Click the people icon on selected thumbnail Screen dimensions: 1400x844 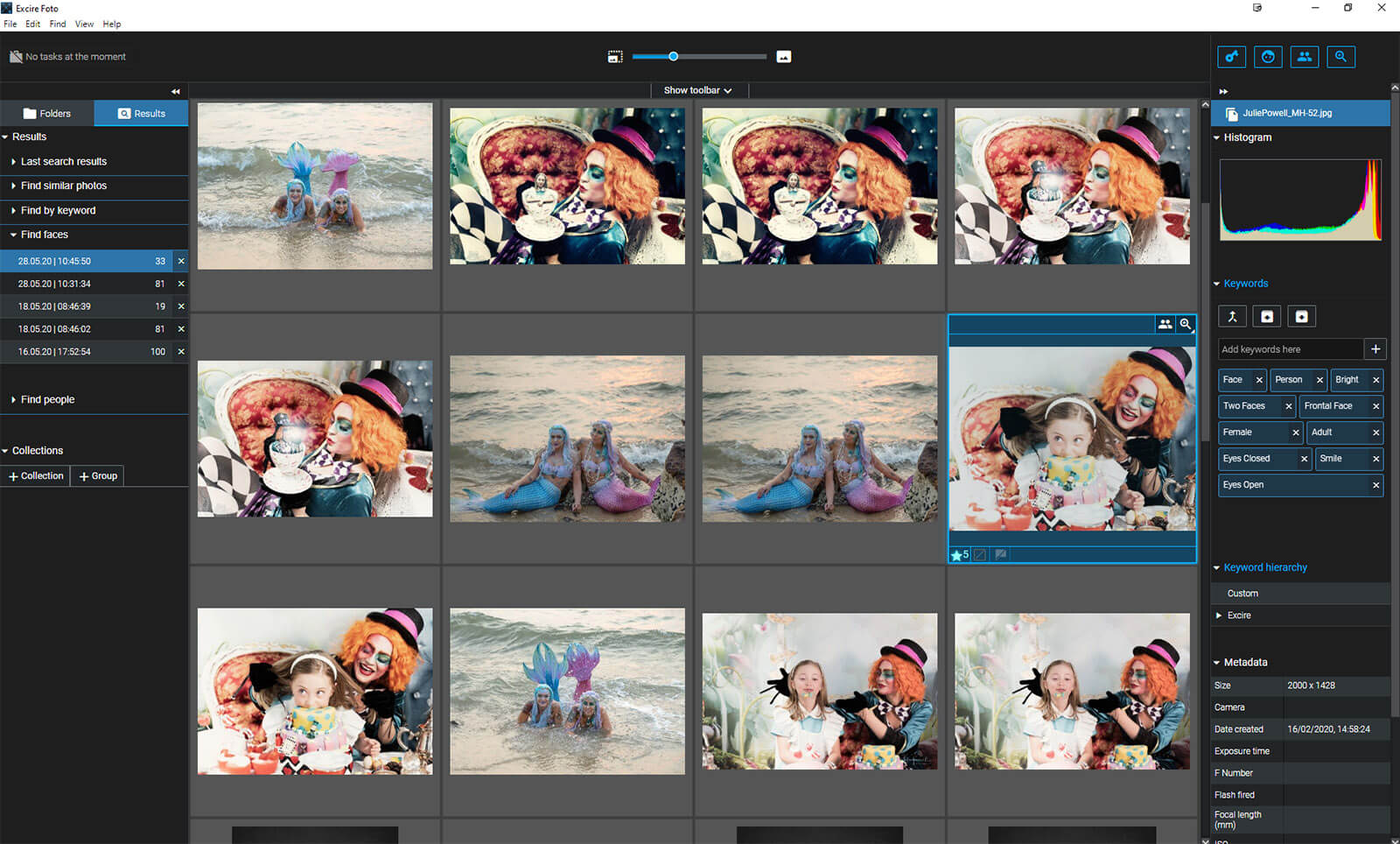coord(1165,324)
